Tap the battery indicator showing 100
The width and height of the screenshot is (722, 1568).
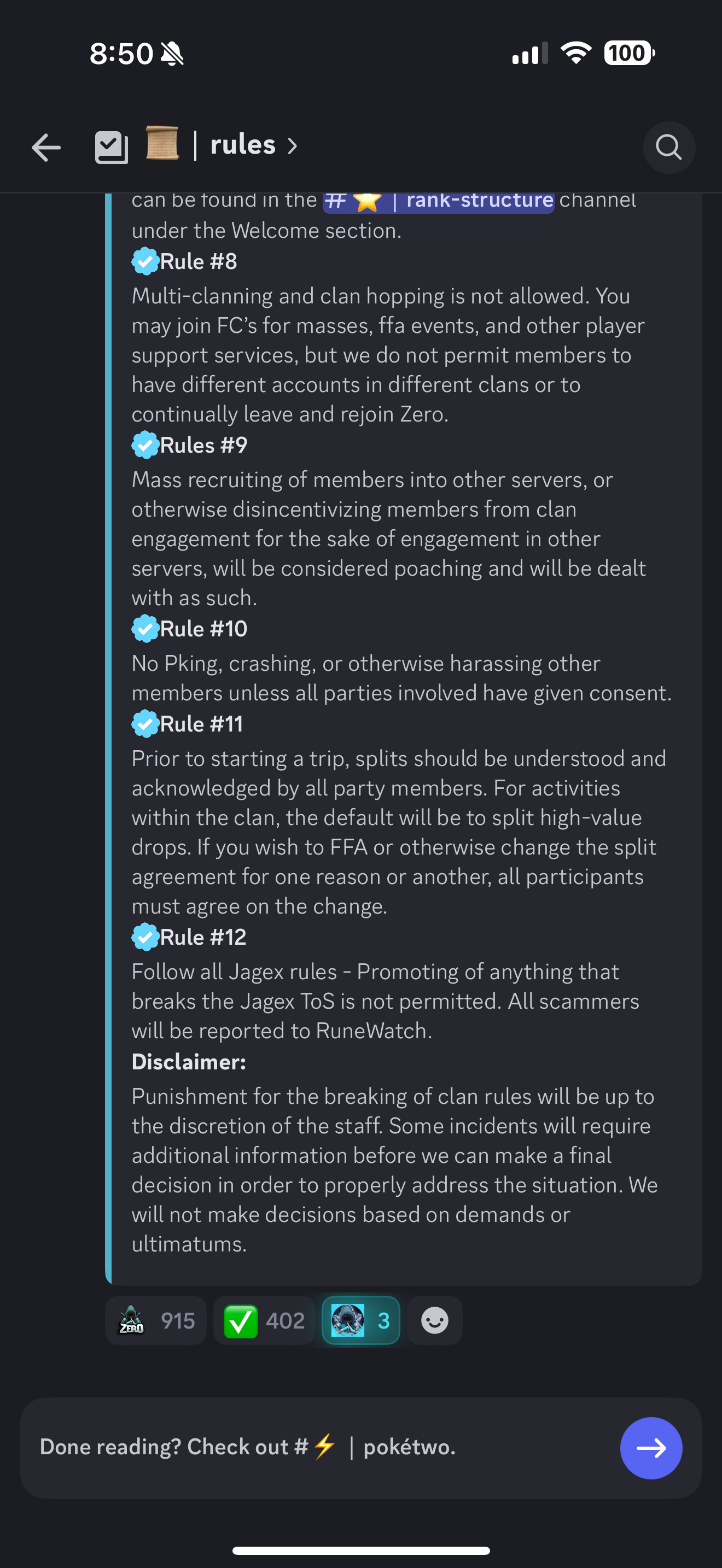pos(629,53)
